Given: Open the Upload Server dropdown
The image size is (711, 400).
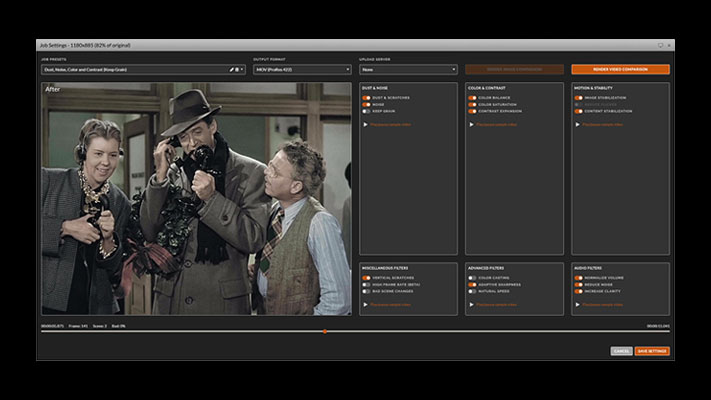Looking at the screenshot, I should (408, 69).
